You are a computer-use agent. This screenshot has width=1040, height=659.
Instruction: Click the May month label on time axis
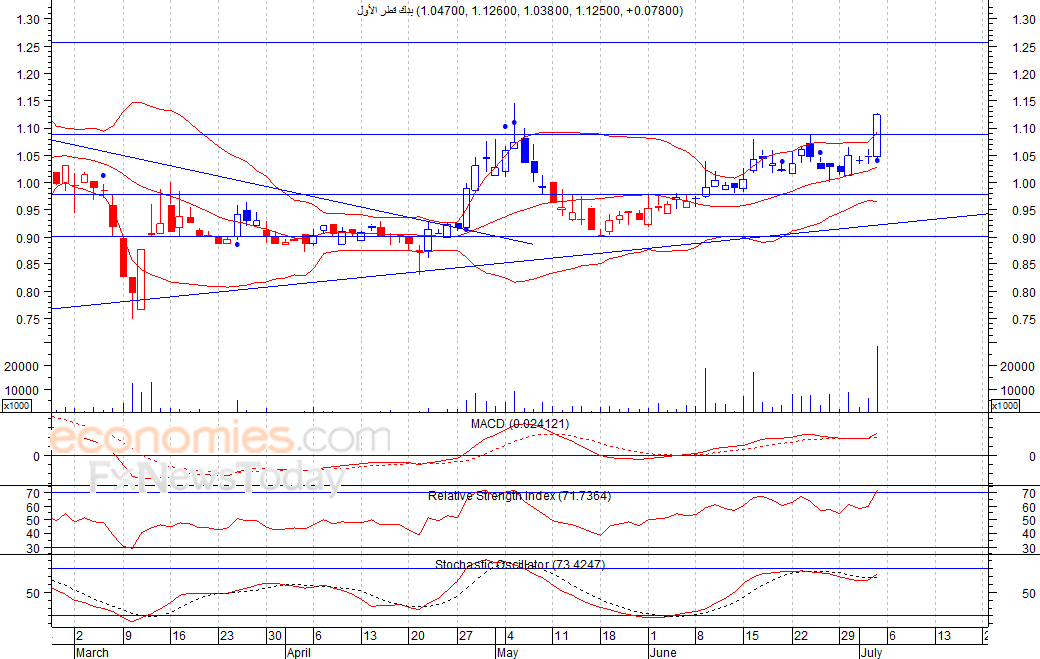coord(507,652)
